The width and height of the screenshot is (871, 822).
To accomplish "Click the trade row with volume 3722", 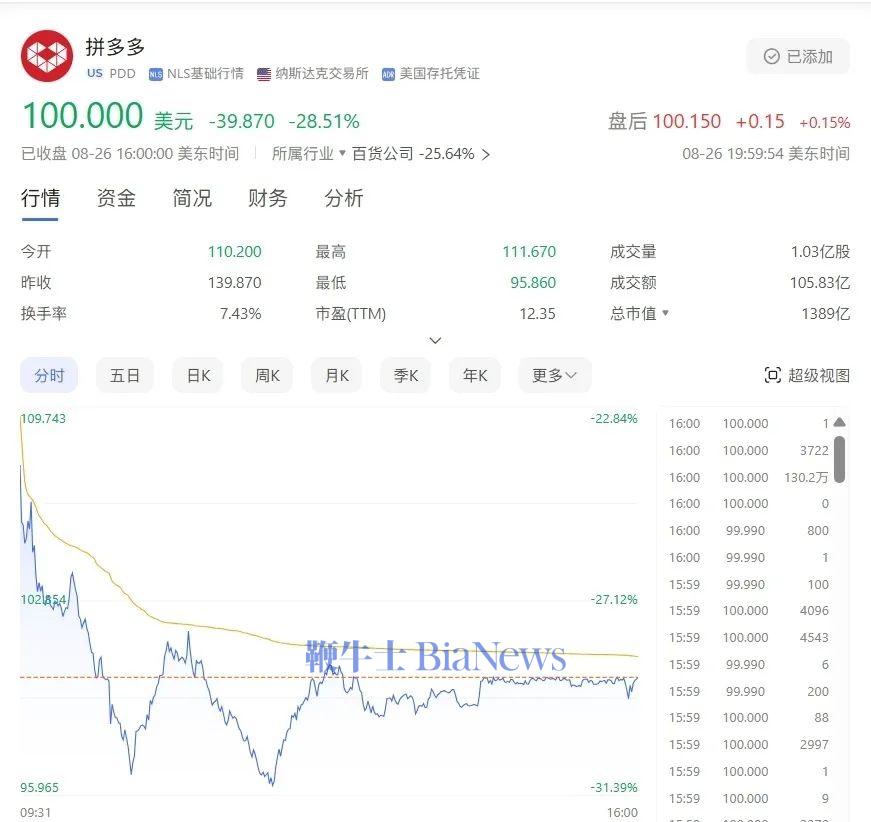I will coord(748,450).
